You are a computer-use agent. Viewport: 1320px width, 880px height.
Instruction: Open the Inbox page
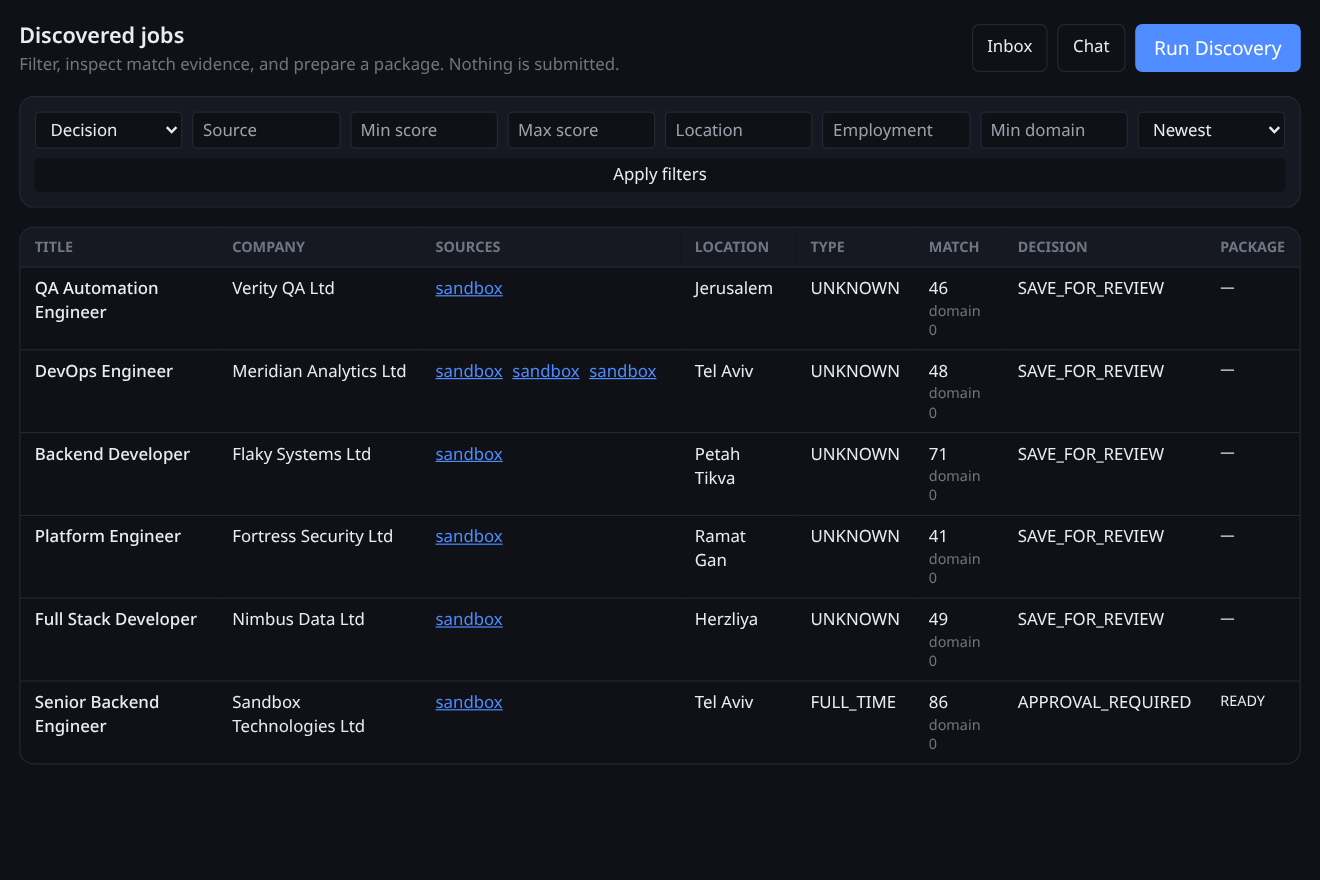click(x=1009, y=47)
